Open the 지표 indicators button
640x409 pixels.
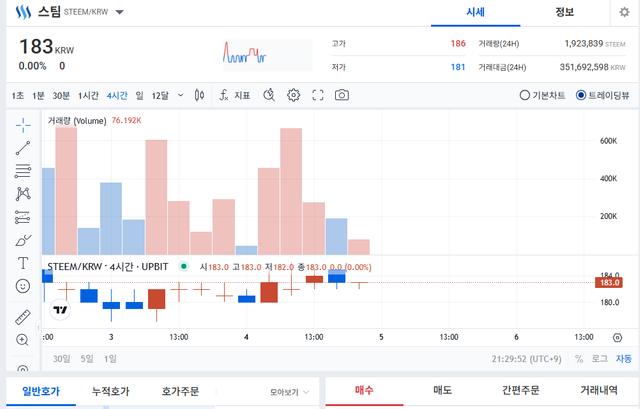[242, 96]
